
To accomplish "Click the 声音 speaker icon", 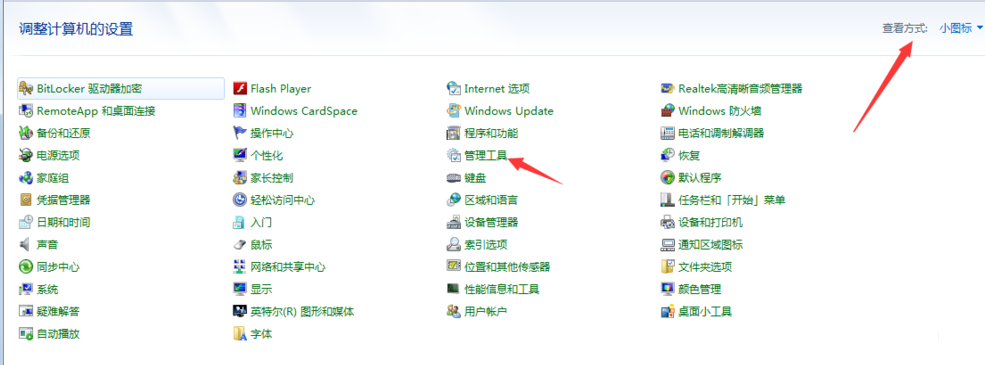I will click(26, 244).
